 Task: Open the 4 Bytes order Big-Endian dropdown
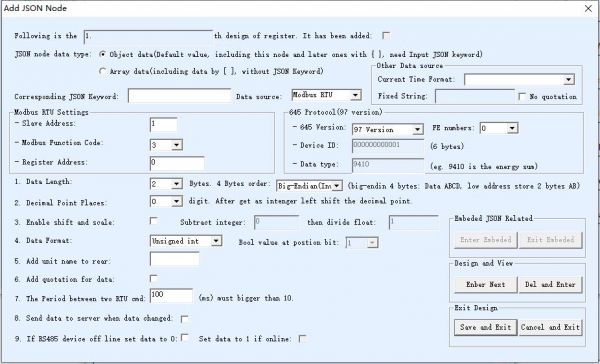pyautogui.click(x=337, y=186)
